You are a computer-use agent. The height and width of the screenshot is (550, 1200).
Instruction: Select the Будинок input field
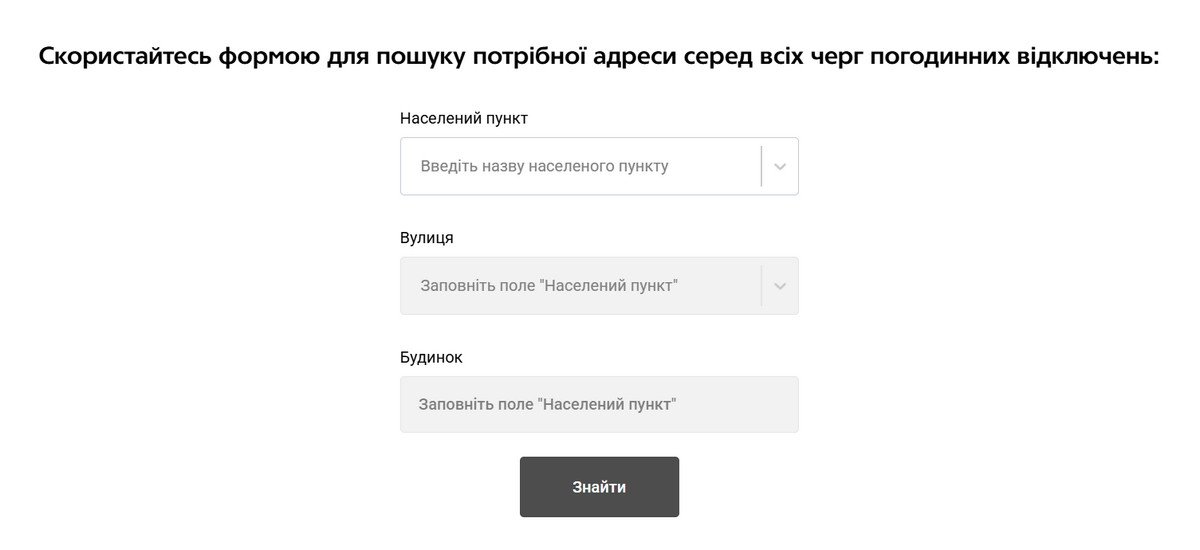click(x=599, y=405)
